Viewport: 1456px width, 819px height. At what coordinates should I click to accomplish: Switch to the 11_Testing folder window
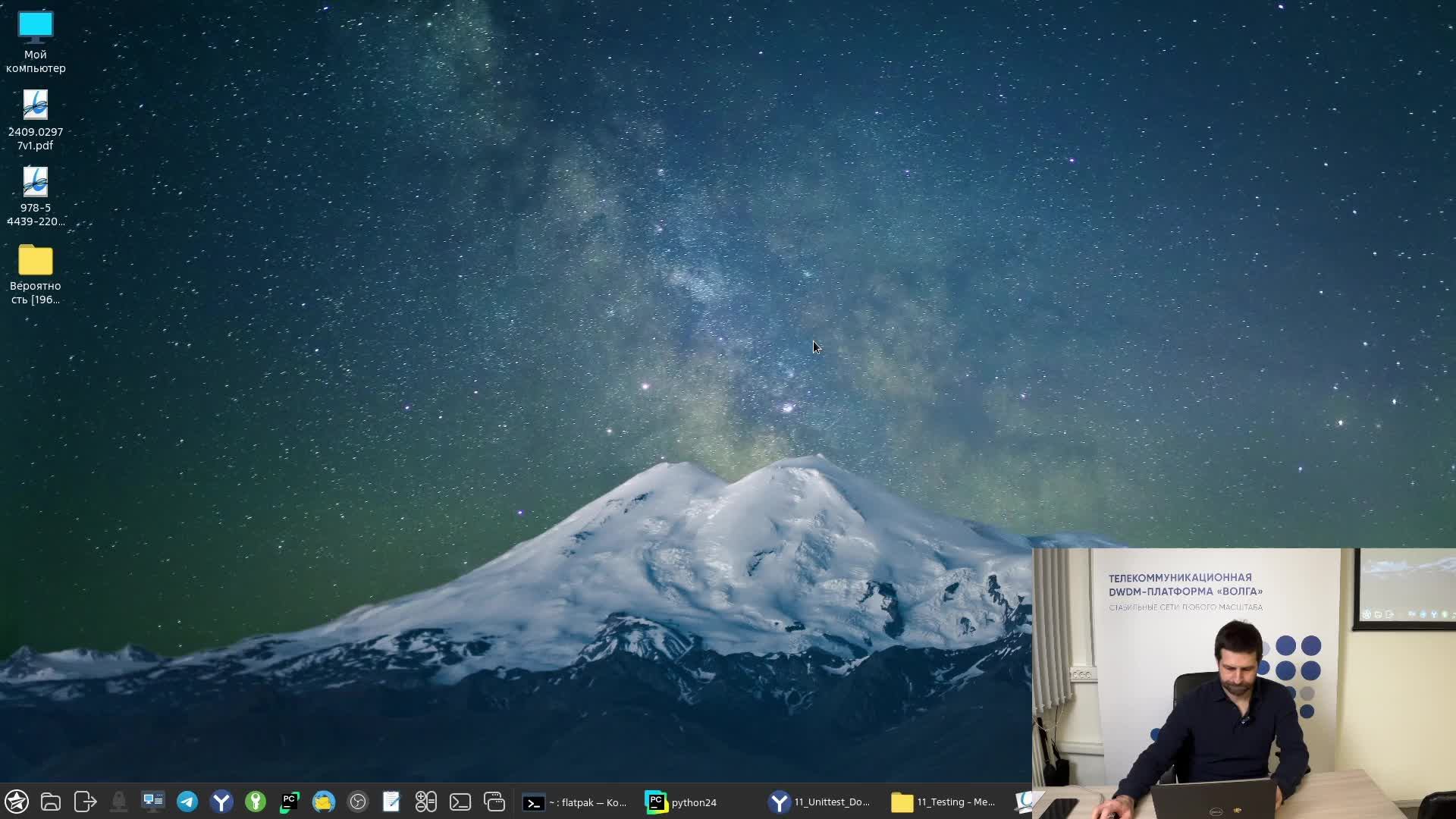(x=943, y=802)
